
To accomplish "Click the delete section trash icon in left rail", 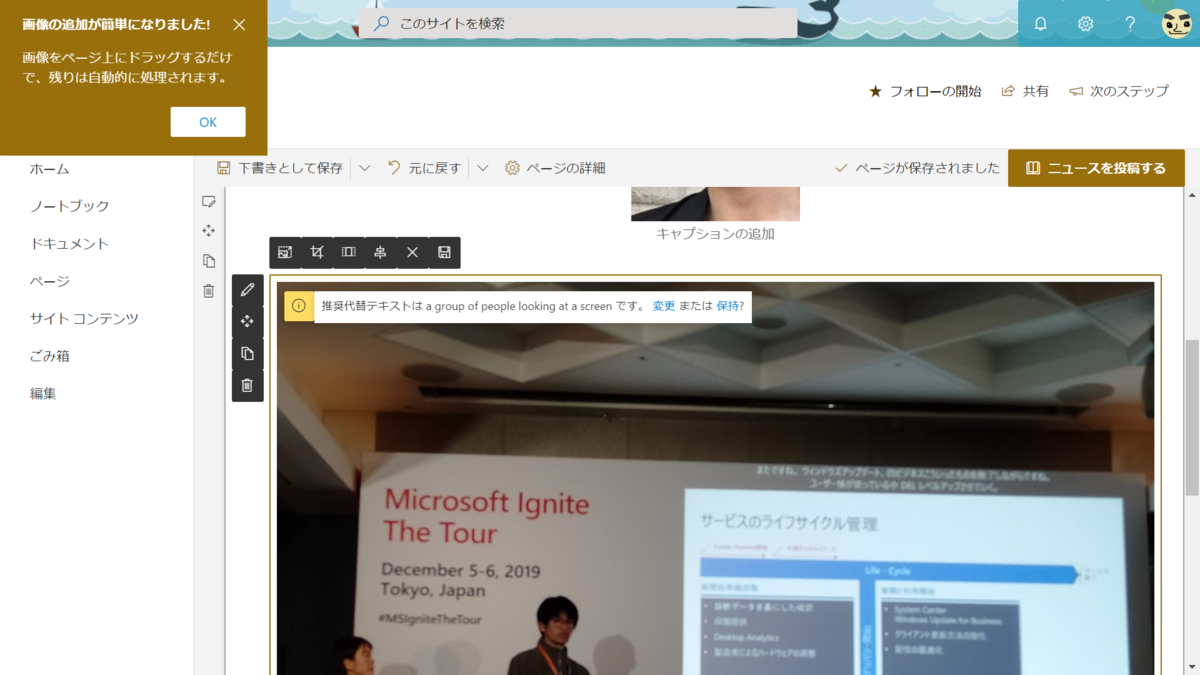I will tap(208, 291).
